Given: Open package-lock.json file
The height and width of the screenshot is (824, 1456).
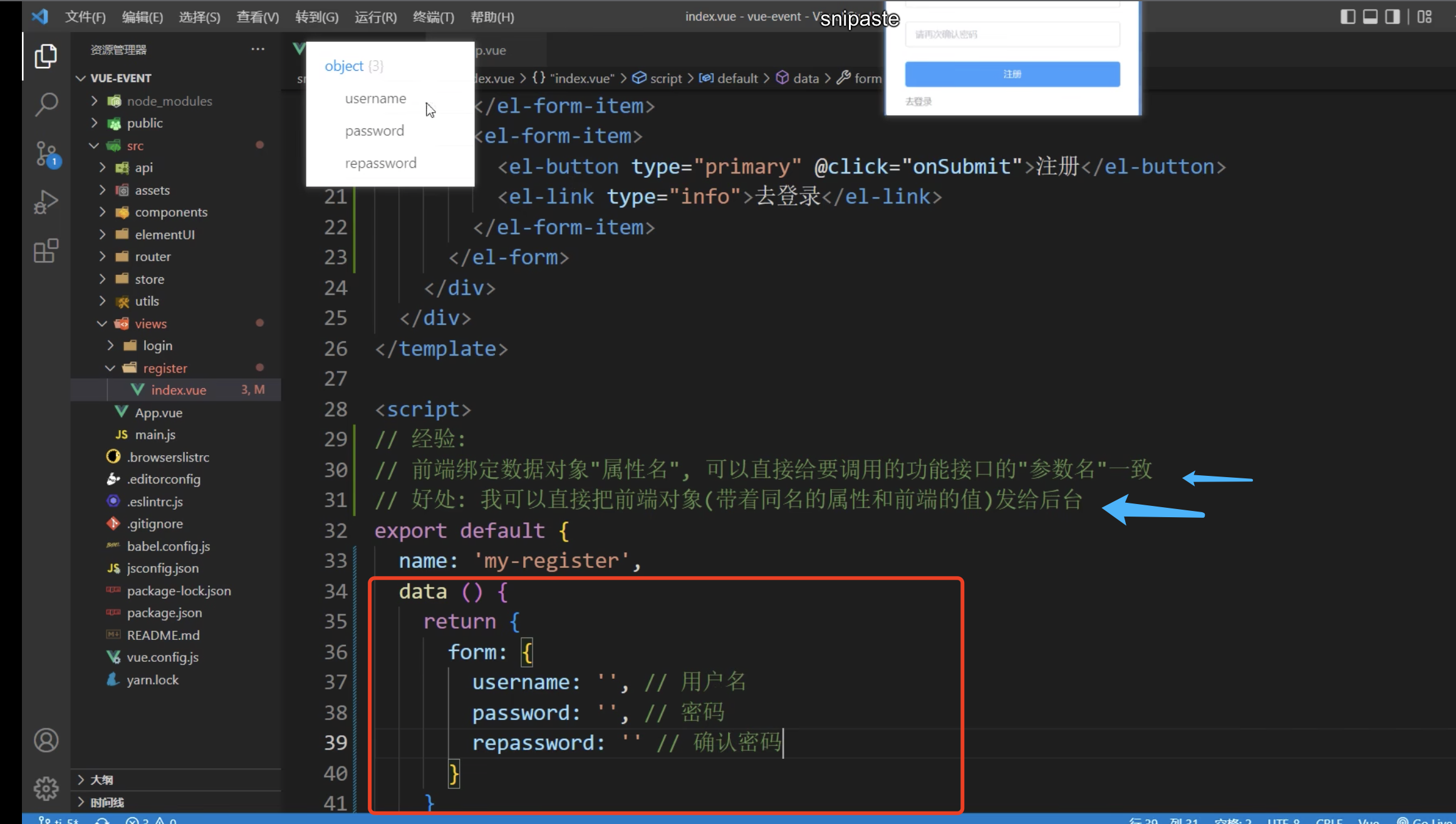Looking at the screenshot, I should point(175,590).
